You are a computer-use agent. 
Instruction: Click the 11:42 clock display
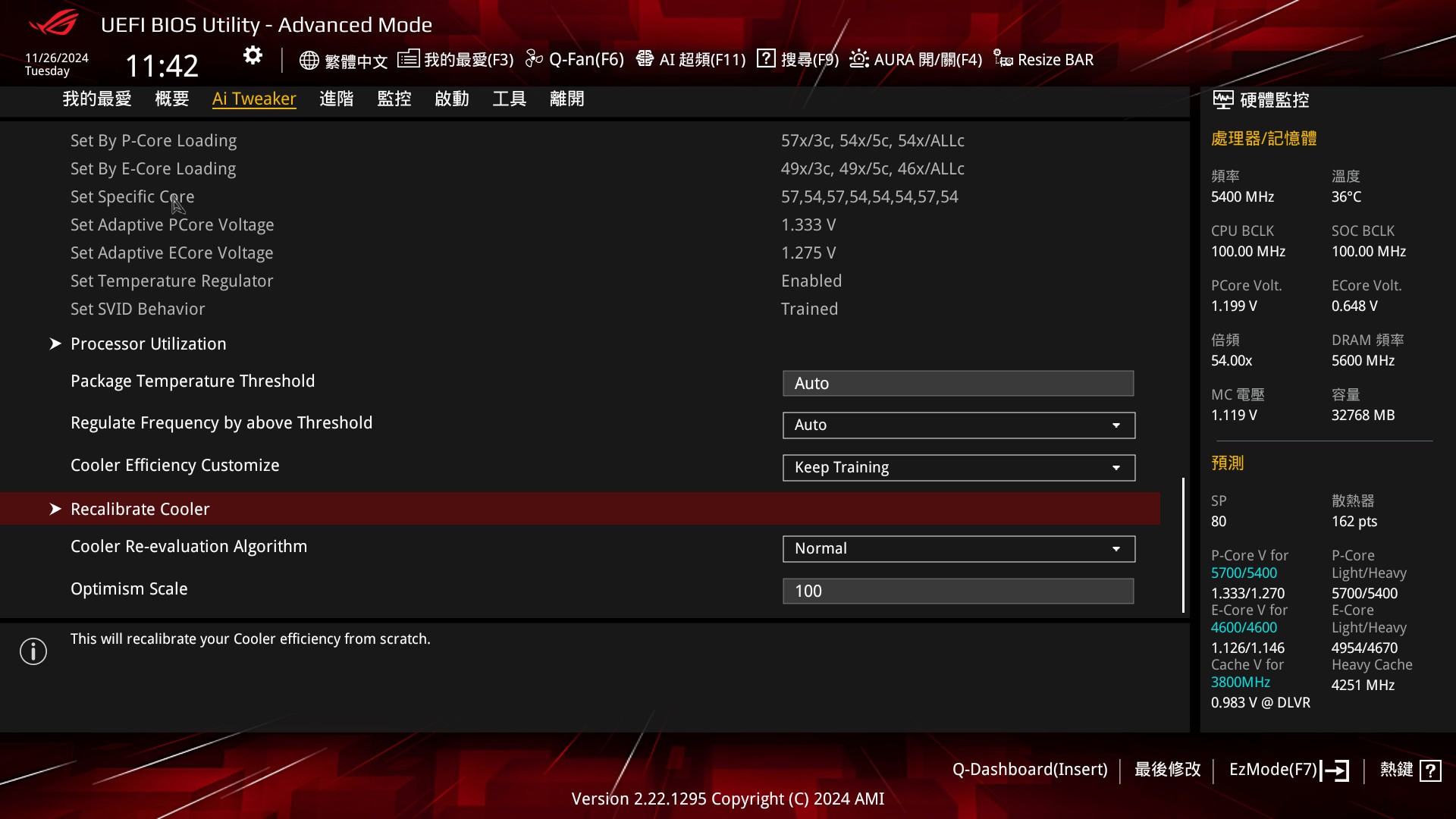point(162,66)
